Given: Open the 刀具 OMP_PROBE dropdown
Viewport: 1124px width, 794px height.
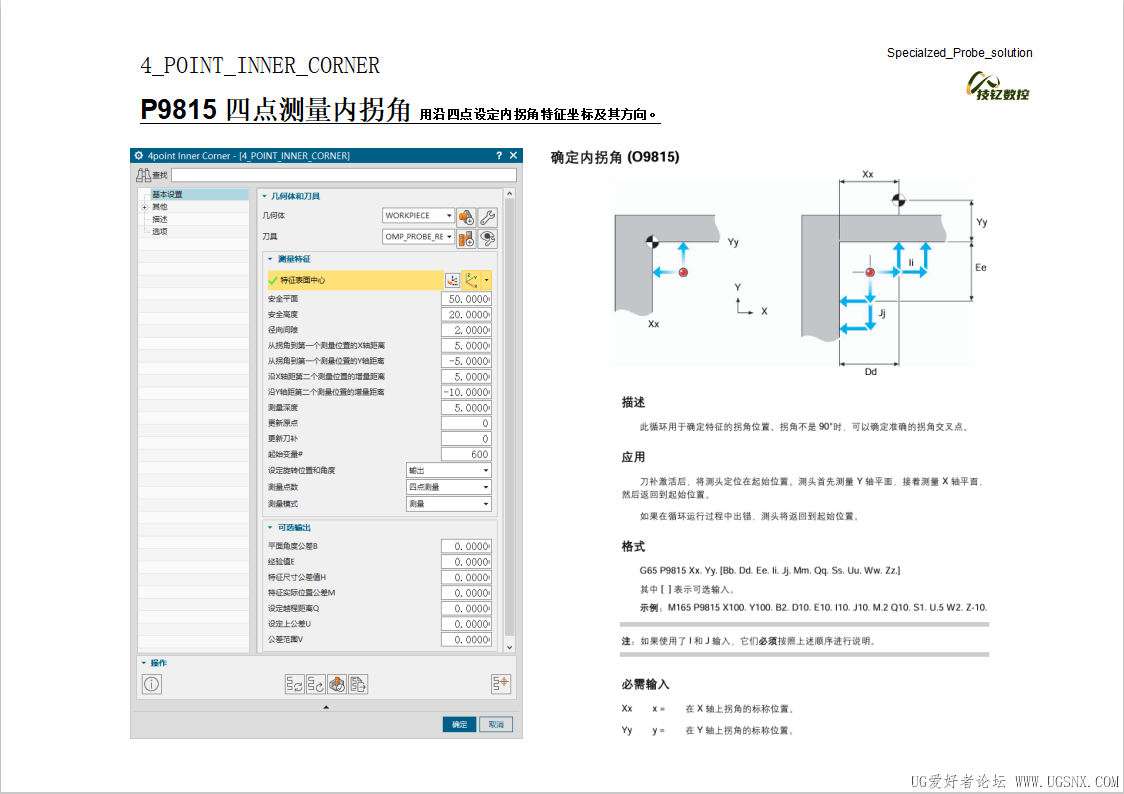Looking at the screenshot, I should click(419, 236).
